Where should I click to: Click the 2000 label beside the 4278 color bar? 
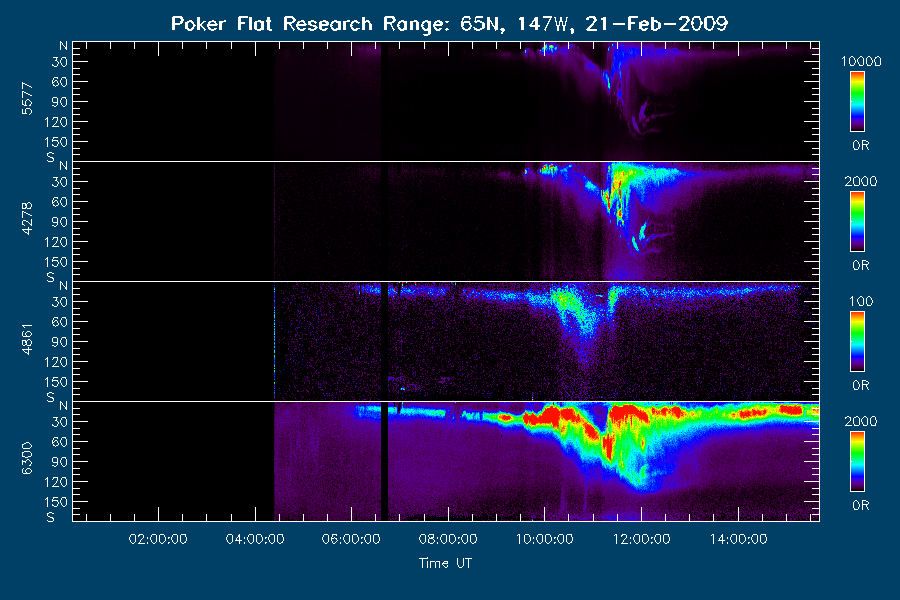[x=861, y=181]
